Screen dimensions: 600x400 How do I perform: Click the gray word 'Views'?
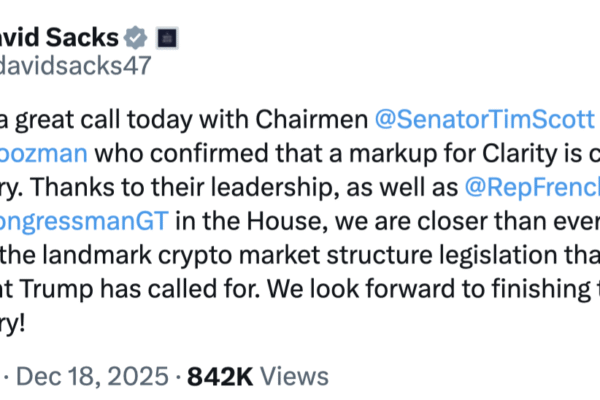293,376
